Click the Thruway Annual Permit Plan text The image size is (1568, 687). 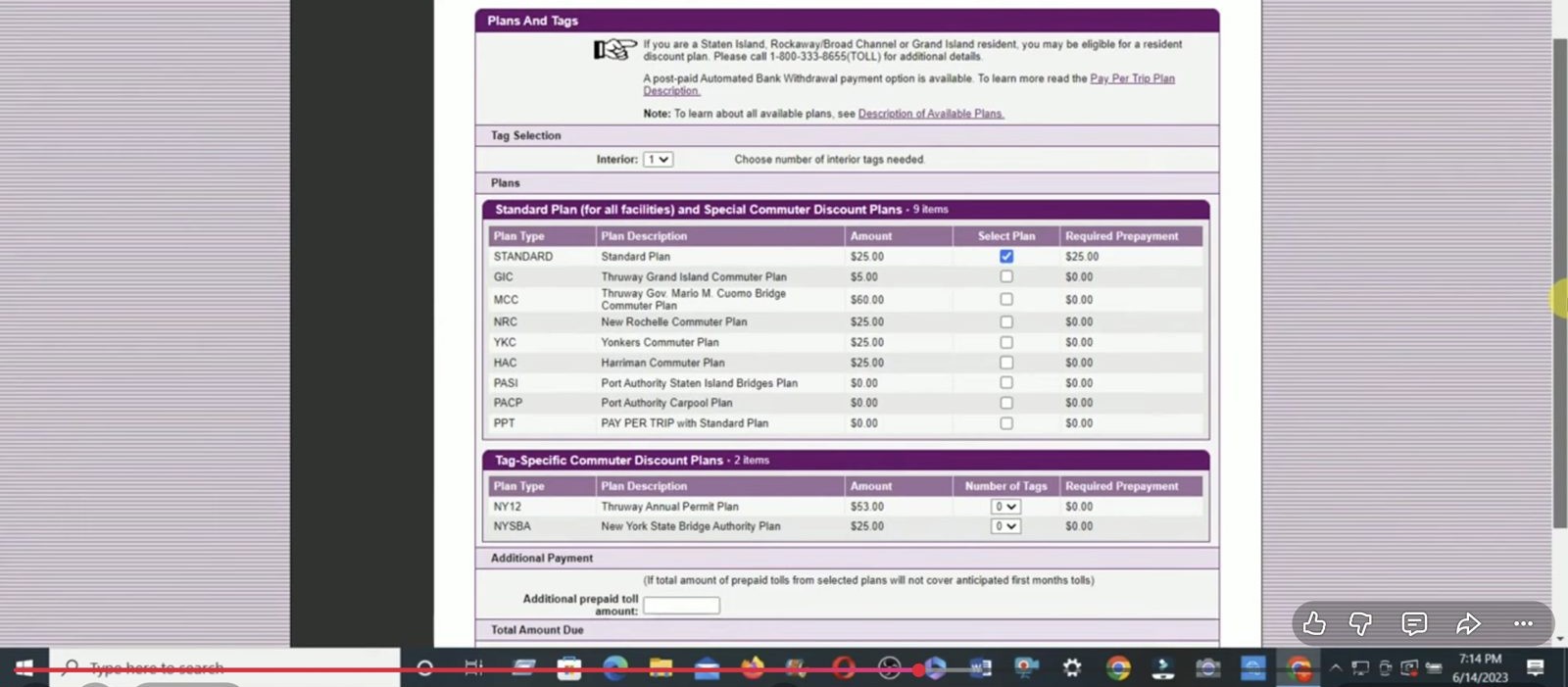(669, 507)
